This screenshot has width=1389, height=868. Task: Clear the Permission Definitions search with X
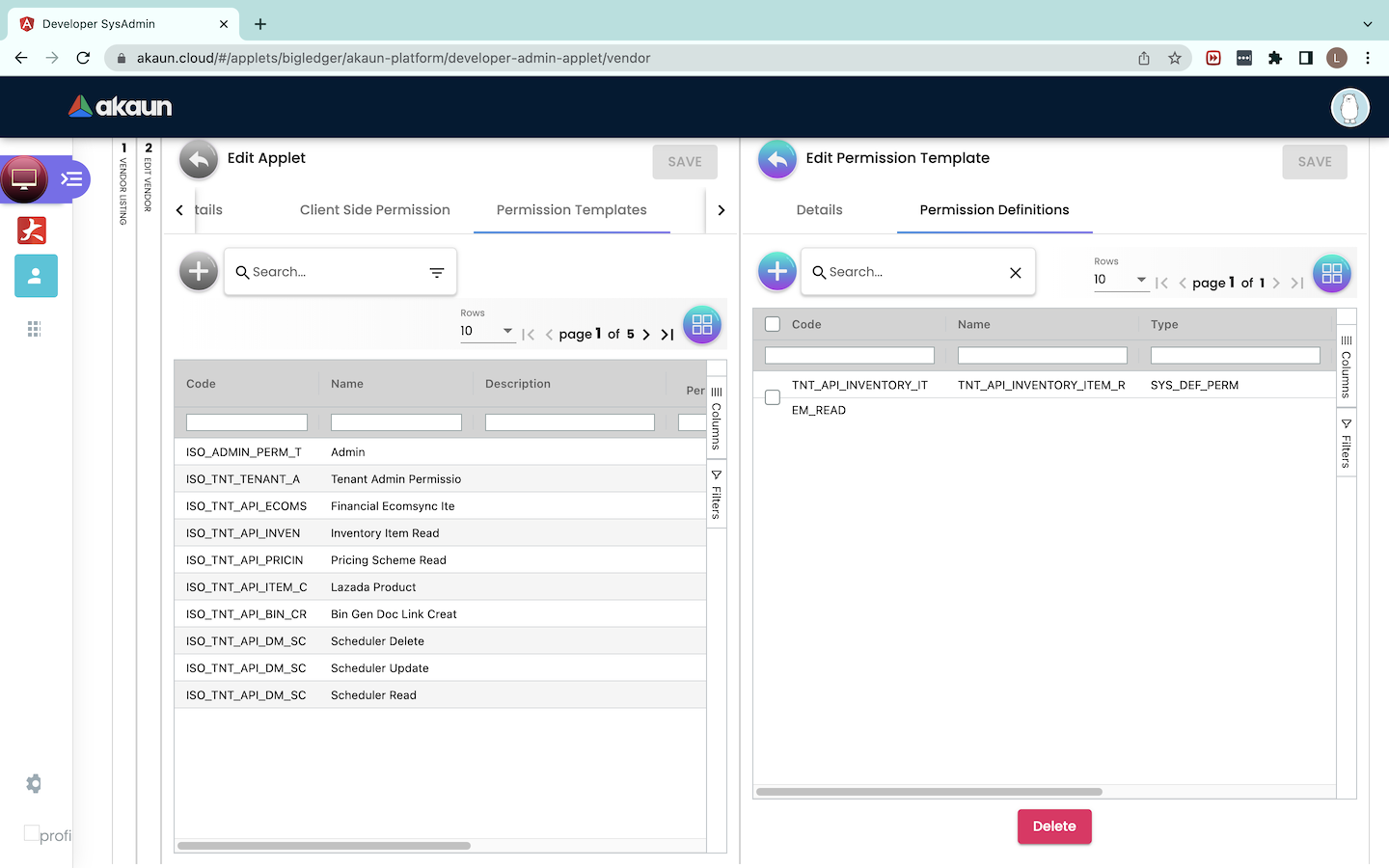coord(1015,273)
